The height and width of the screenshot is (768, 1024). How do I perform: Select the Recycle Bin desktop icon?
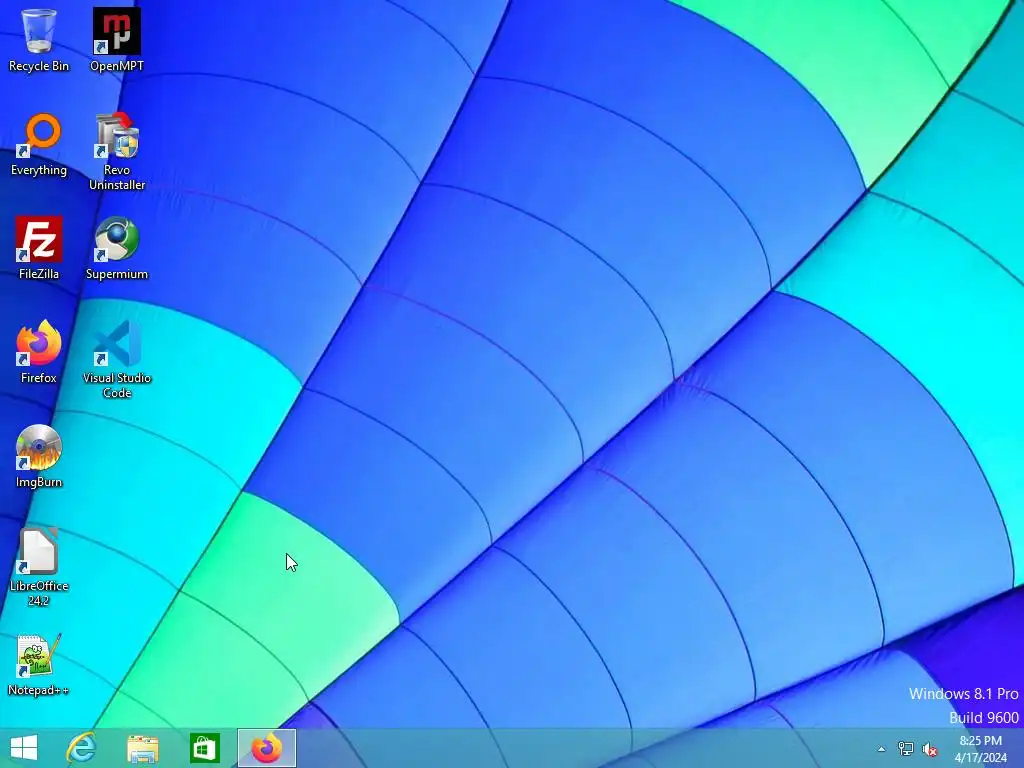click(x=39, y=40)
